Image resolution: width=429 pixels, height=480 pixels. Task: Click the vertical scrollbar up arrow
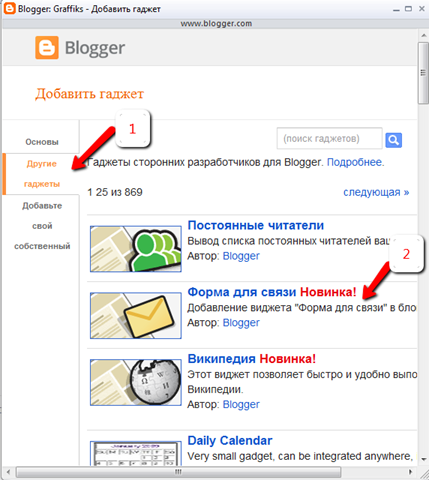tap(424, 35)
